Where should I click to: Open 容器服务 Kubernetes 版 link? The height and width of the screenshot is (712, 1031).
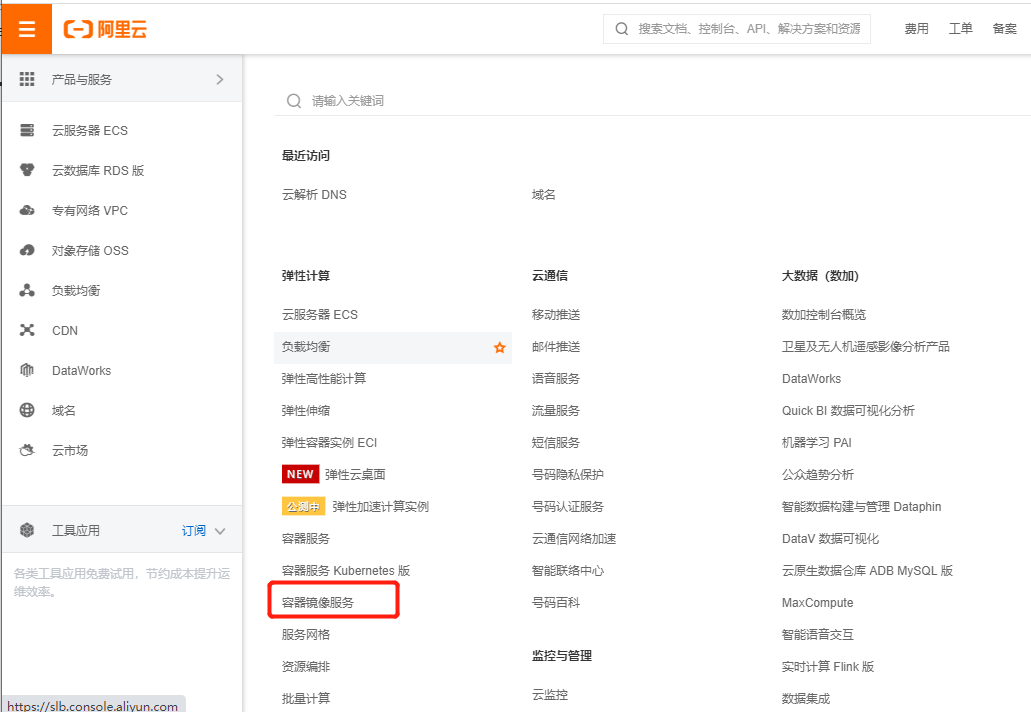(346, 571)
